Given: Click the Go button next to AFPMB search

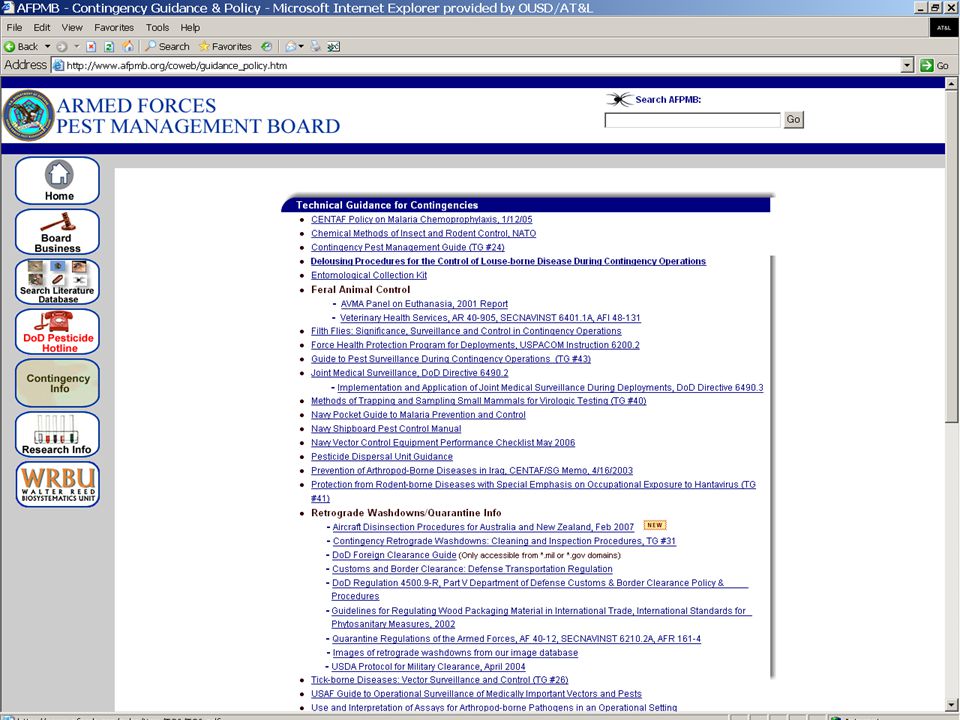Looking at the screenshot, I should coord(793,119).
